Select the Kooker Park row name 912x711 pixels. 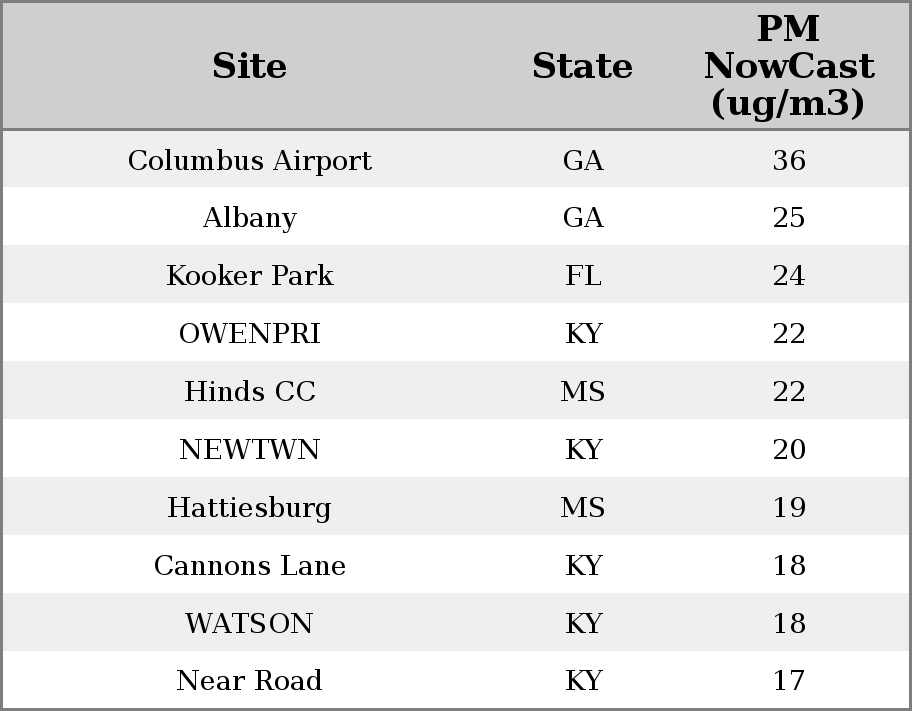[249, 276]
